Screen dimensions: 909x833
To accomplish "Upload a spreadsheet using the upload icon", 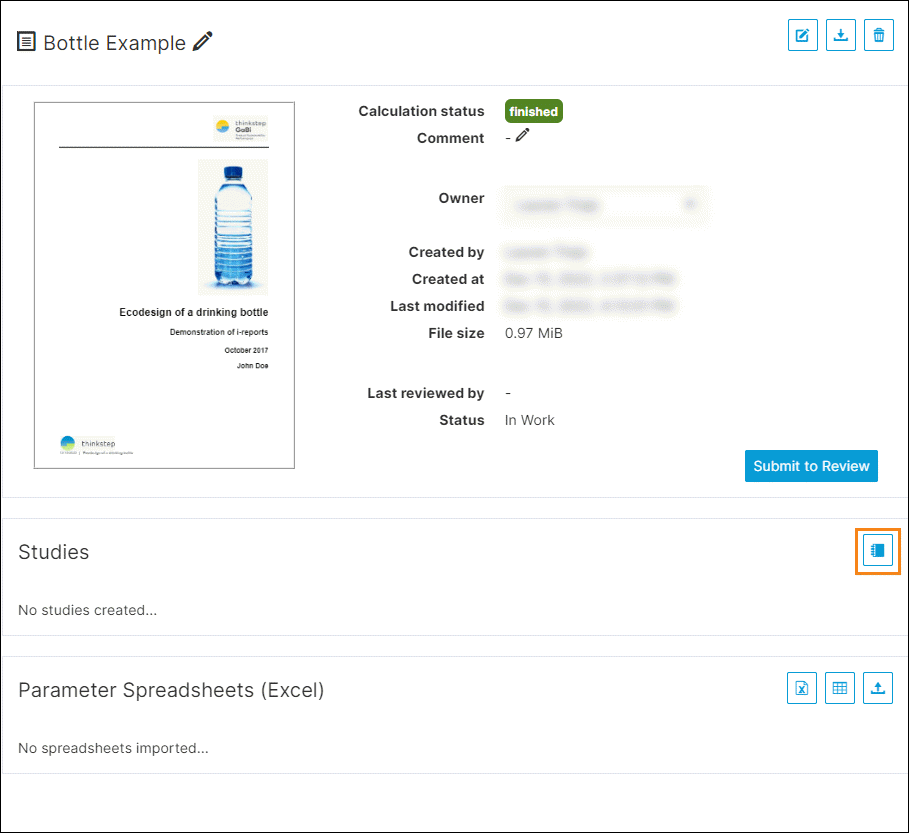I will (878, 688).
